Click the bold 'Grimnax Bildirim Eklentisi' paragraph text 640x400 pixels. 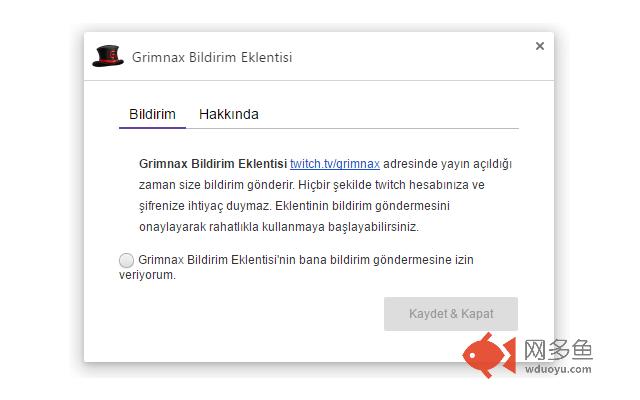coord(213,164)
